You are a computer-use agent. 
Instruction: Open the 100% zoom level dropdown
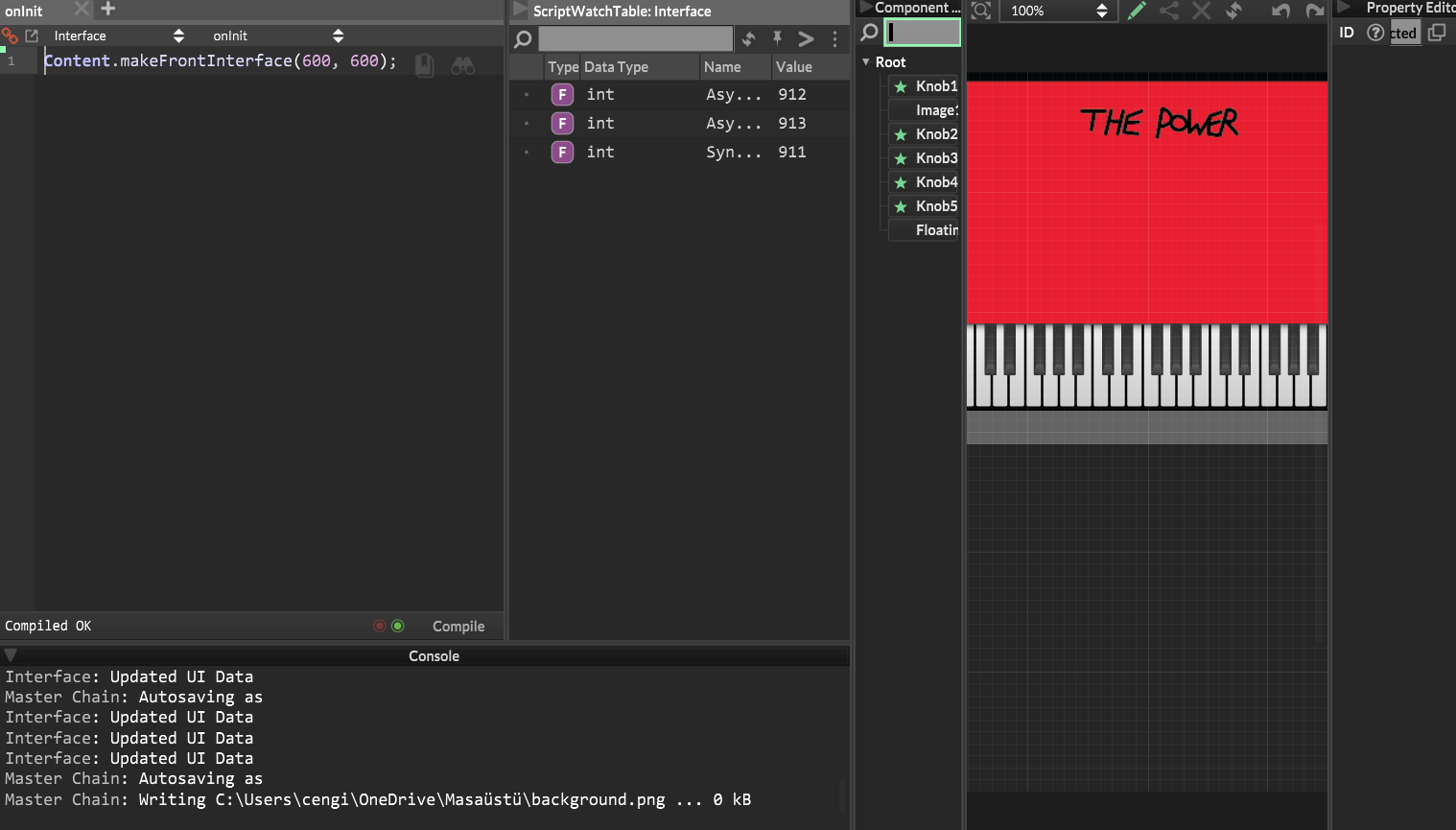1059,11
